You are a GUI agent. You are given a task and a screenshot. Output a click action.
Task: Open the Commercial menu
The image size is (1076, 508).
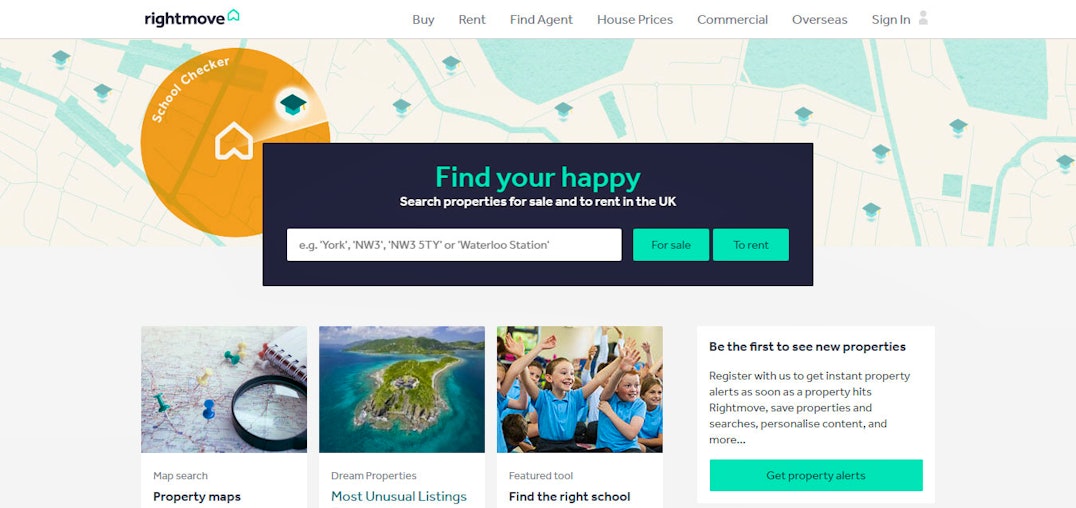(x=732, y=19)
